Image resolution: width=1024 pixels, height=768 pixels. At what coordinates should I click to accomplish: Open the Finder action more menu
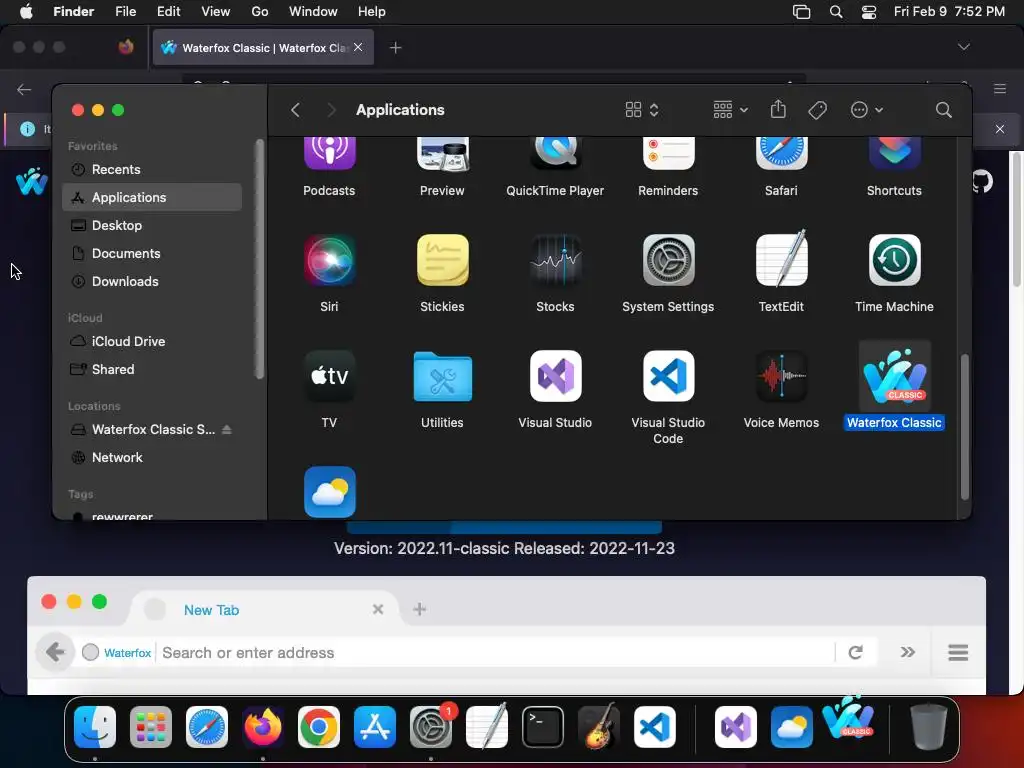867,110
